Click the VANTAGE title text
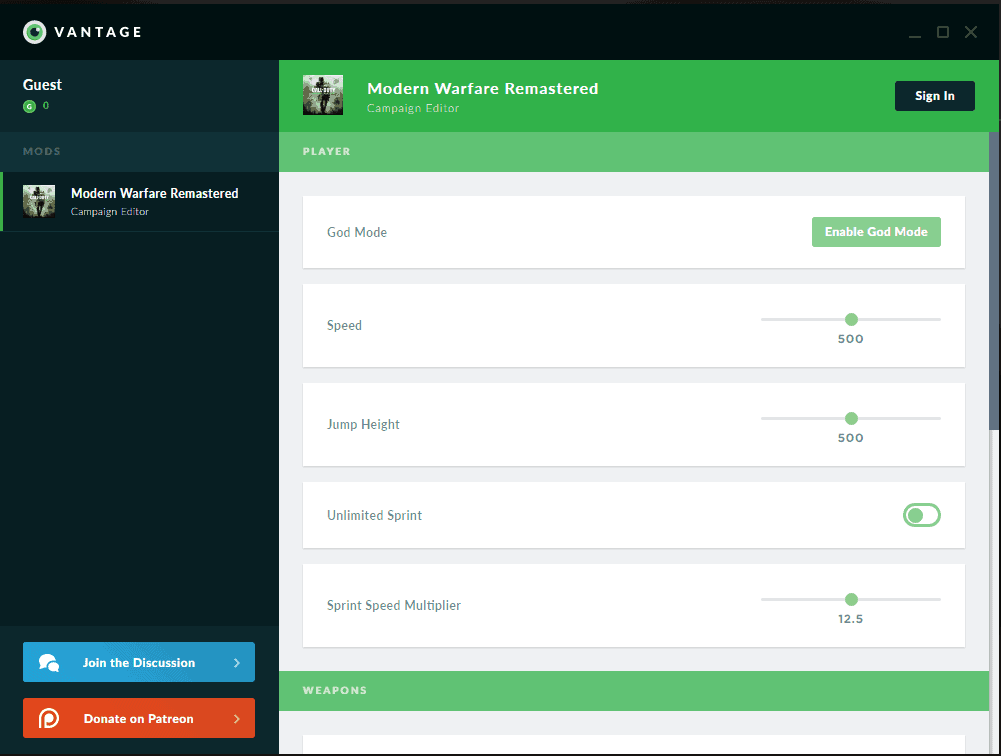The image size is (1001, 756). 98,32
